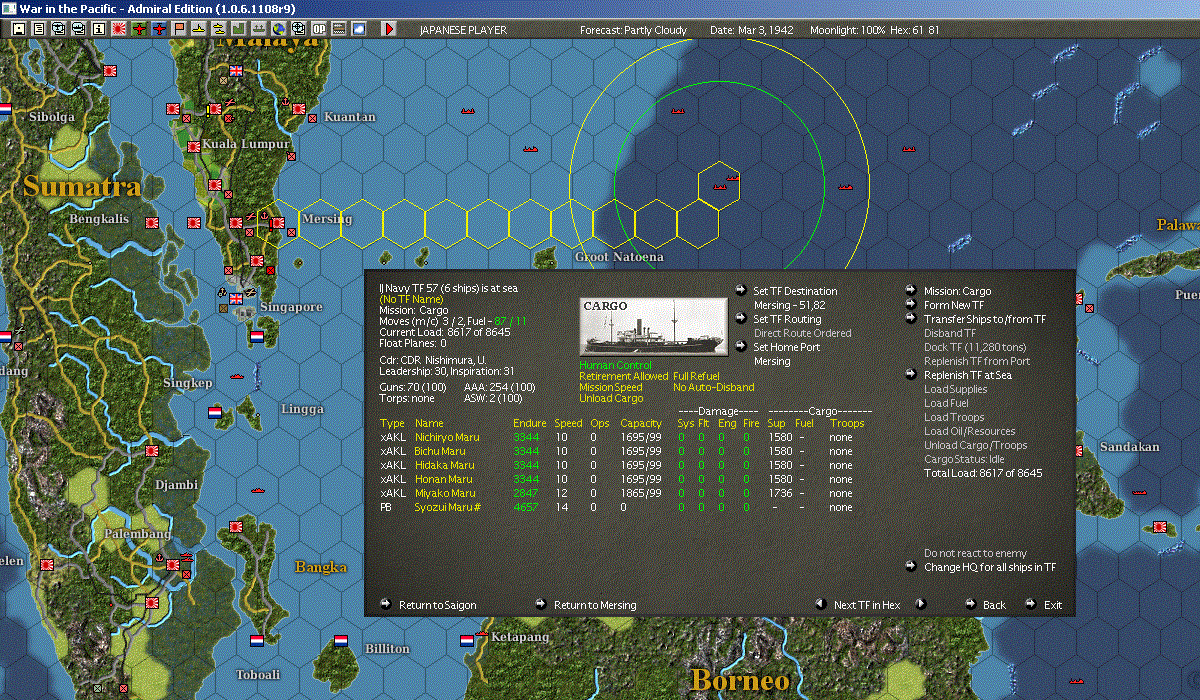Open the weather clouds toolbar icon
Image resolution: width=1200 pixels, height=700 pixels.
click(358, 29)
